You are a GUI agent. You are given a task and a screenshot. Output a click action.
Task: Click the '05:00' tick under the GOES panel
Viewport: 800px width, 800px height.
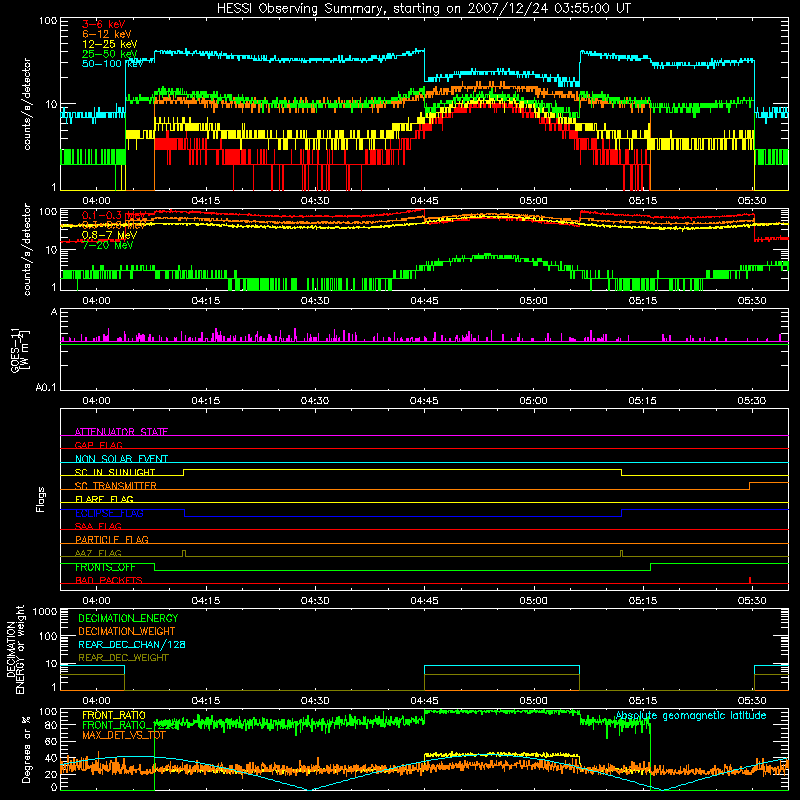tap(533, 401)
